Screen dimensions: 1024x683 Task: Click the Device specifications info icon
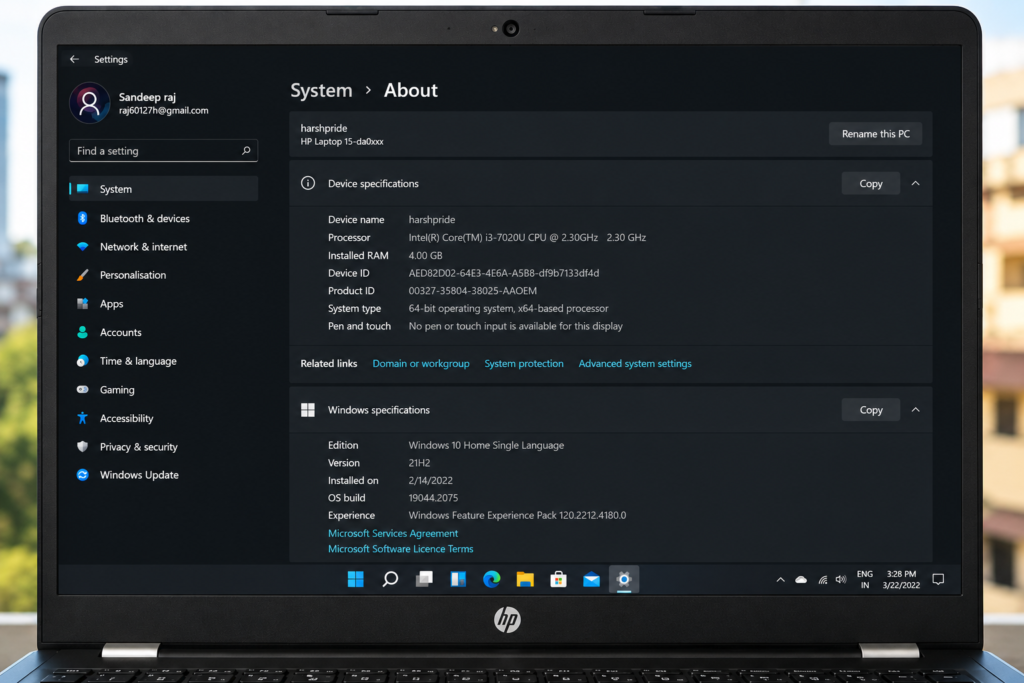(x=308, y=183)
